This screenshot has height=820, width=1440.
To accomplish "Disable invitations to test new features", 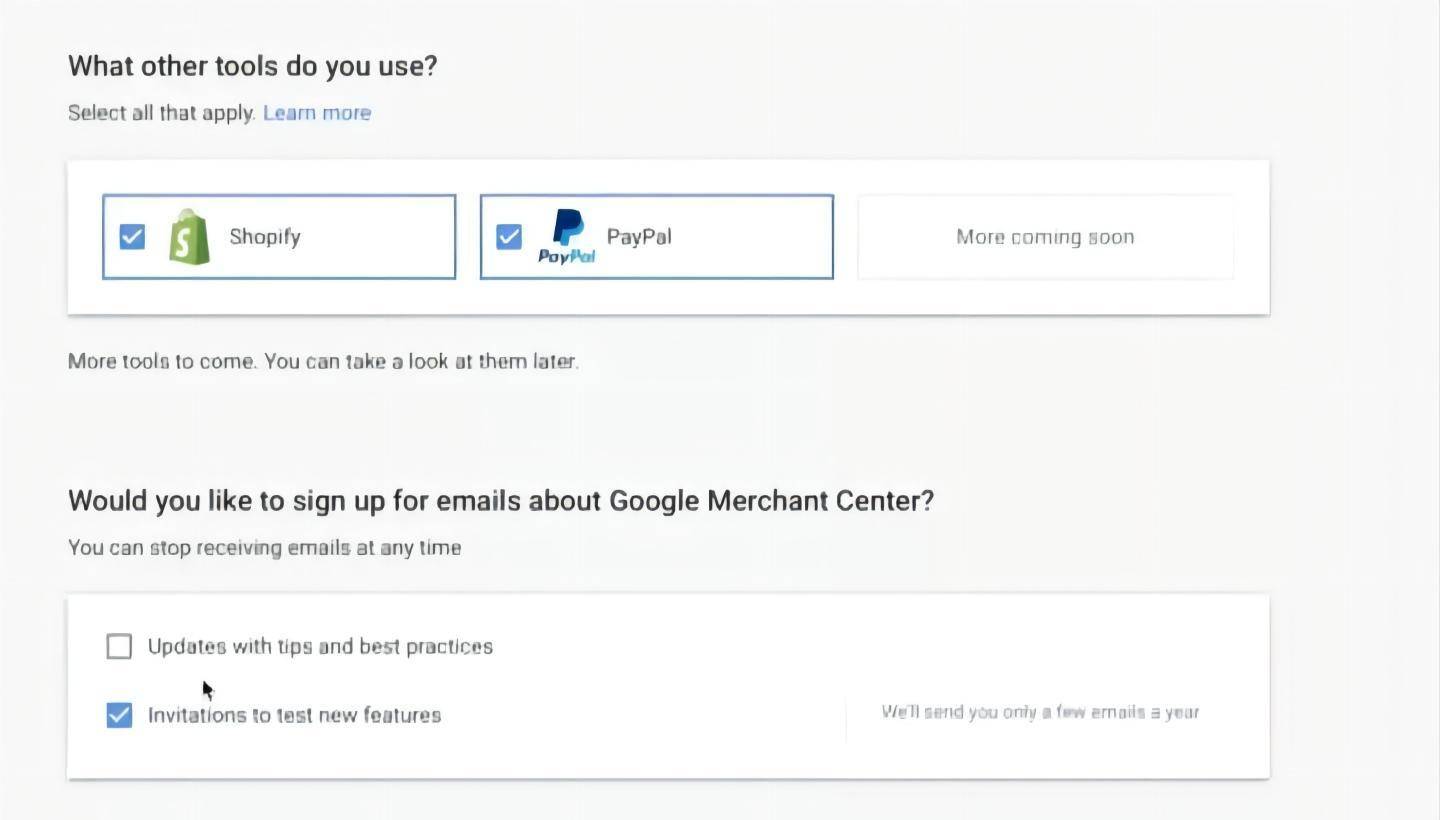I will [119, 715].
